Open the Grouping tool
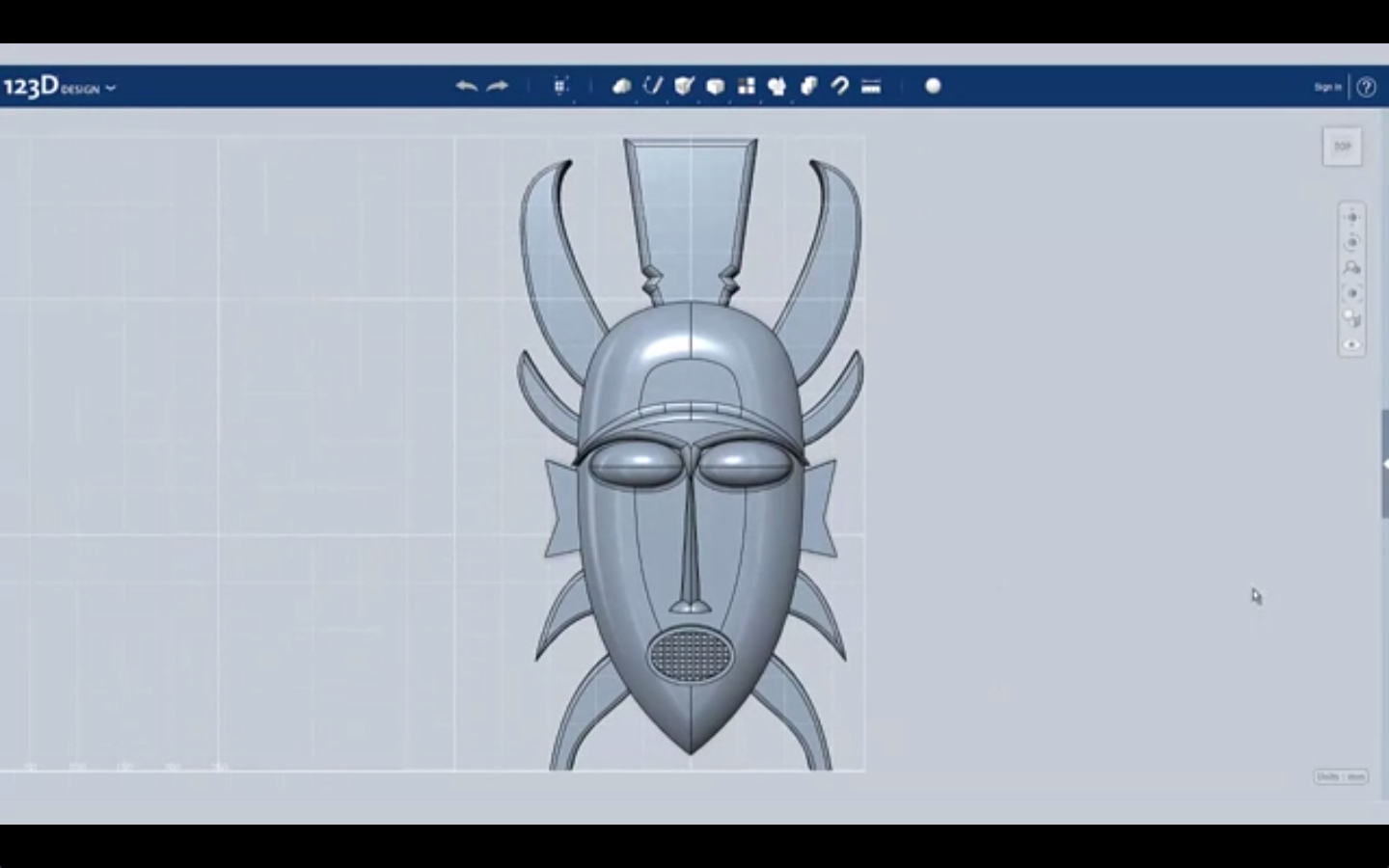Screen dimensions: 1389x868 pyautogui.click(x=777, y=86)
